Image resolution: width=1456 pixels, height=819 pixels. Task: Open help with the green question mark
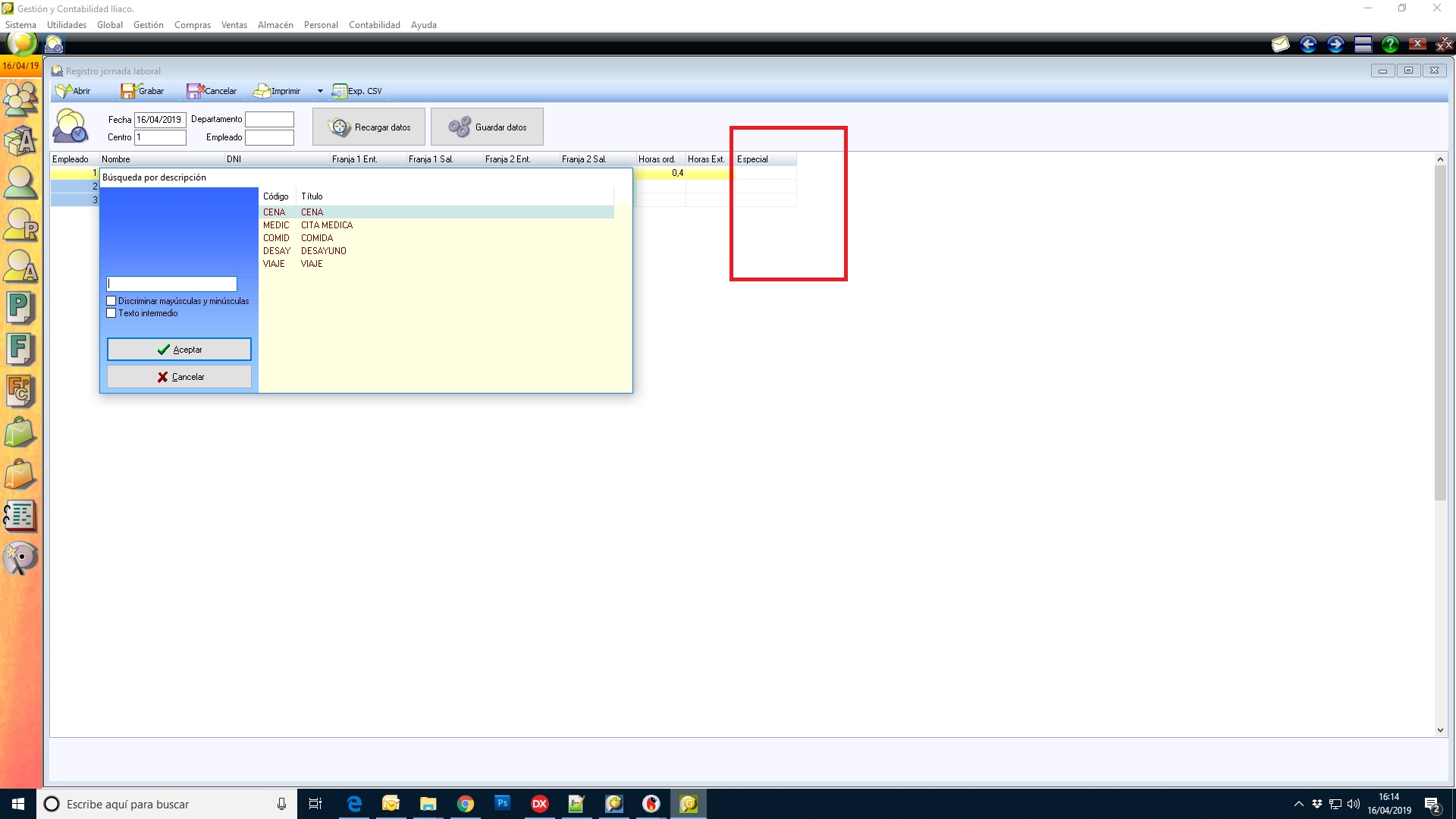click(1390, 45)
